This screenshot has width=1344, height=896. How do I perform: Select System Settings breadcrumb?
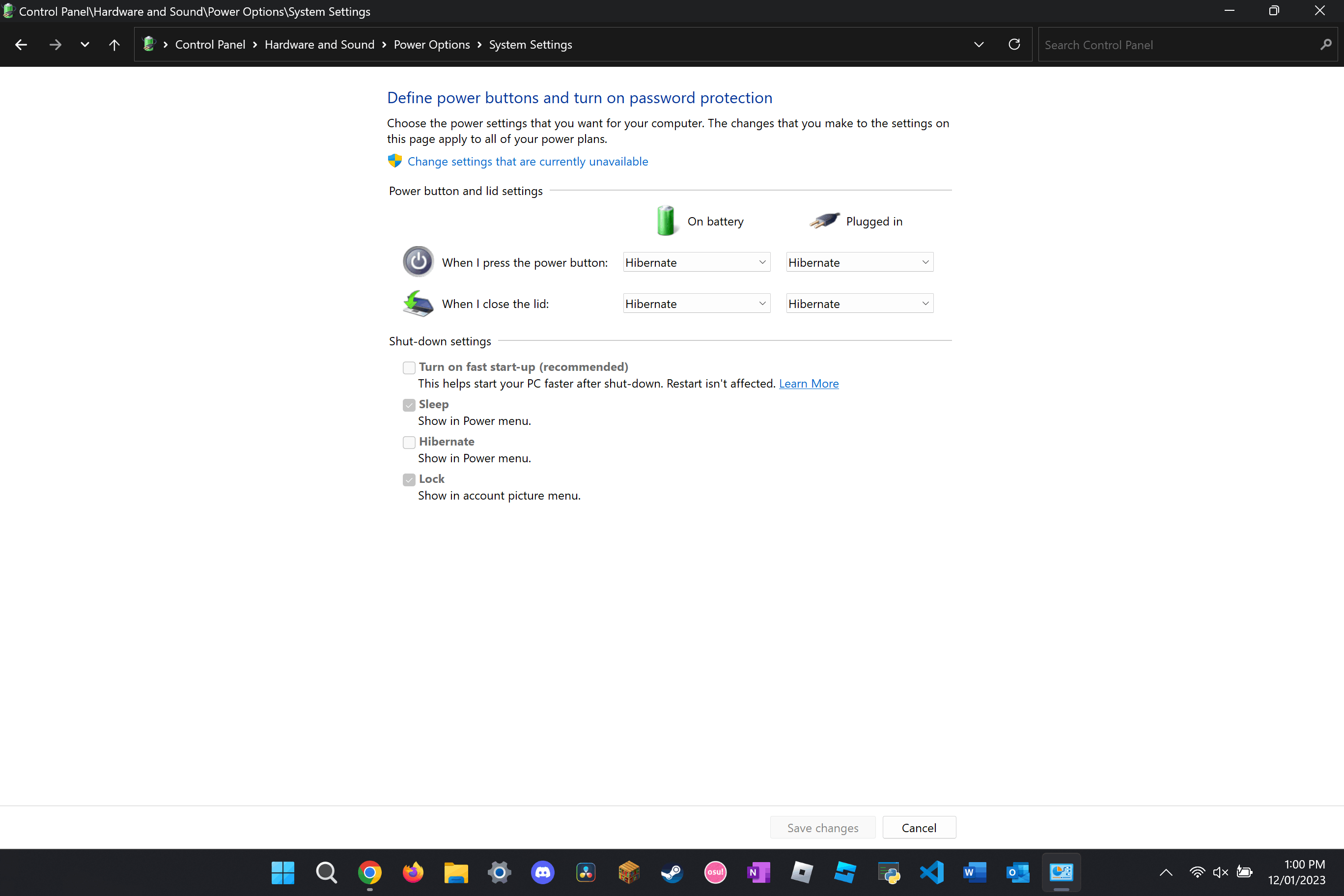click(x=531, y=45)
